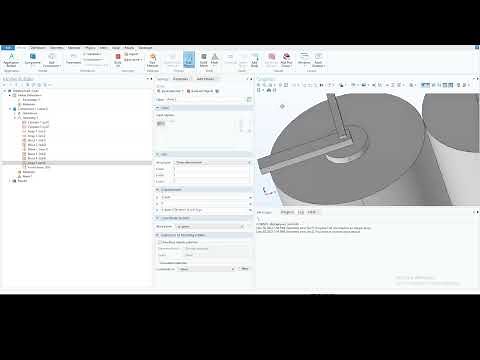This screenshot has width=480, height=360.
Task: Open the File menu tab
Action: click(8, 48)
